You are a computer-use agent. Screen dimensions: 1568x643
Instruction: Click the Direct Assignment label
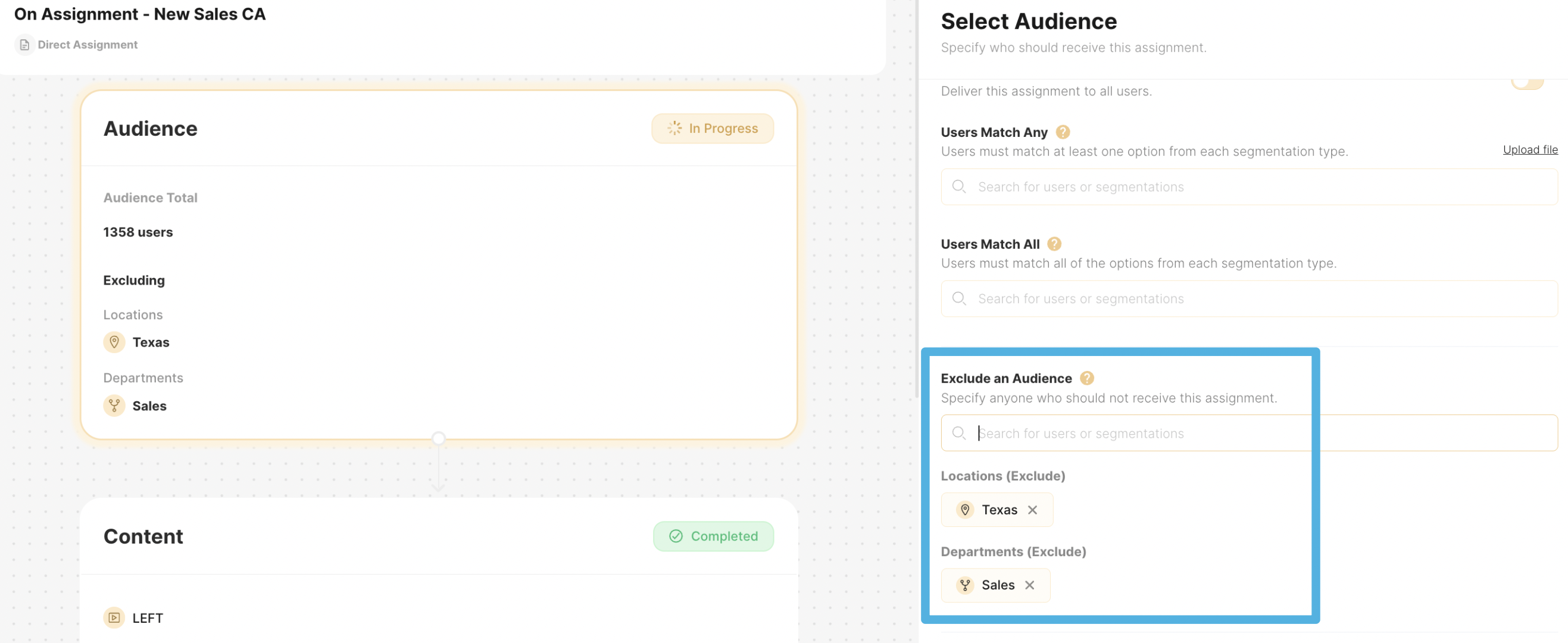pyautogui.click(x=88, y=45)
